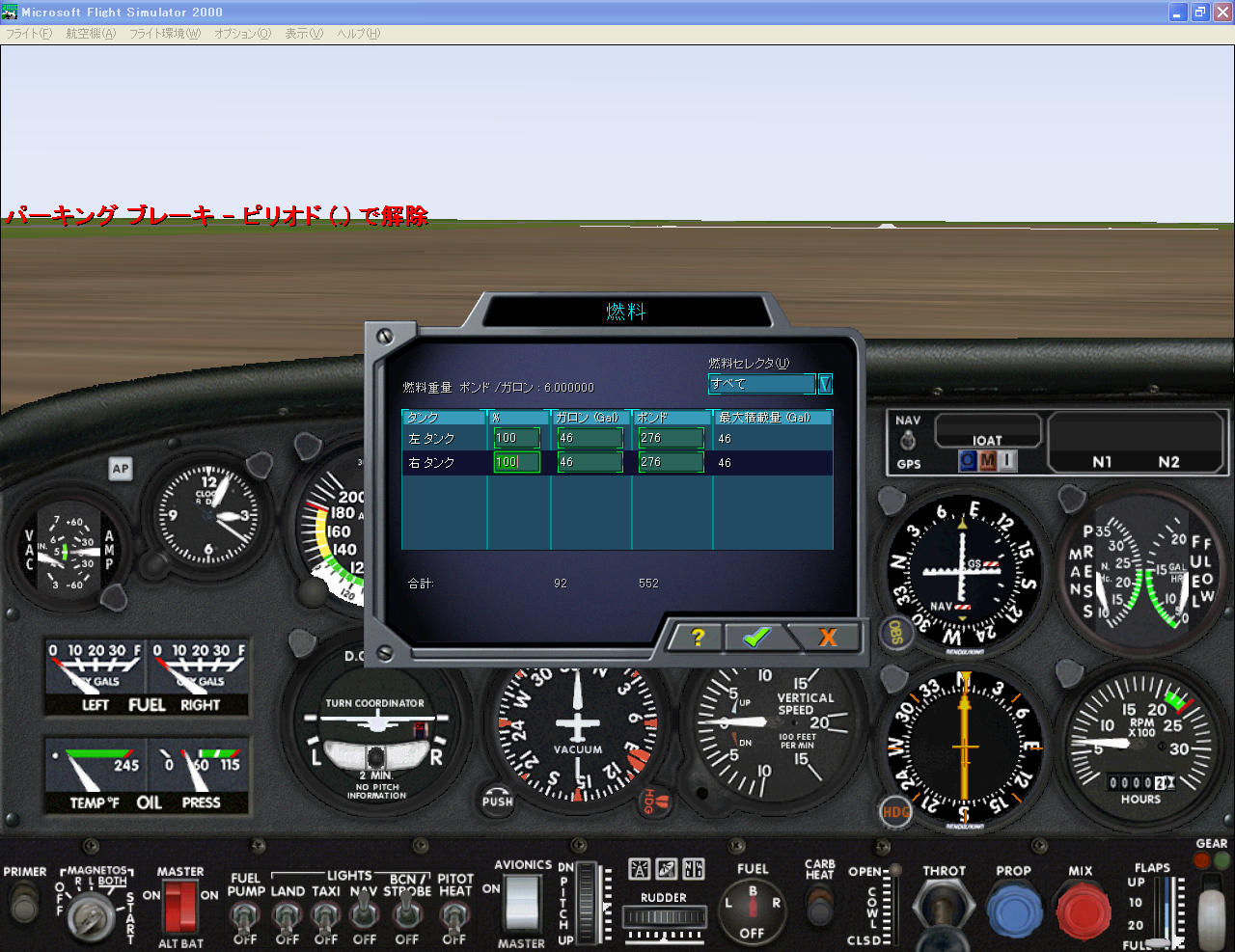Open the オプション (Options) menu
This screenshot has width=1235, height=952.
click(x=242, y=34)
